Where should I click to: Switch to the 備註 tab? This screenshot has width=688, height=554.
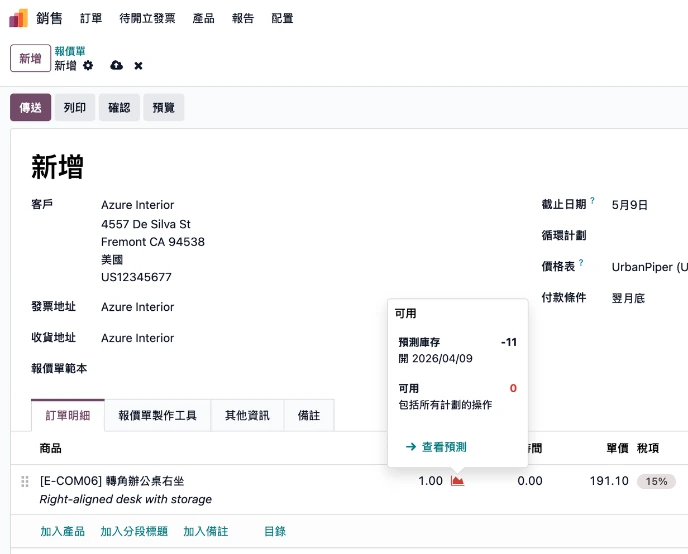pyautogui.click(x=309, y=415)
